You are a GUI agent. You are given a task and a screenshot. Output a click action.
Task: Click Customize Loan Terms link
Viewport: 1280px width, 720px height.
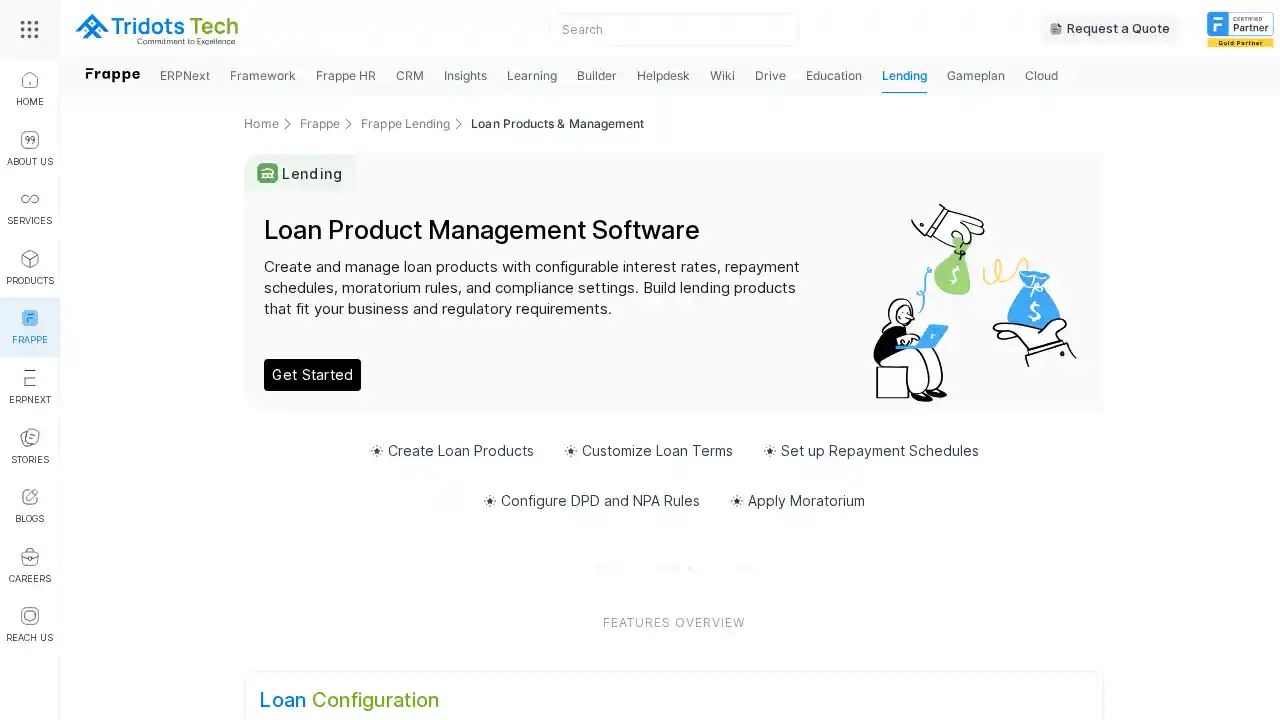pyautogui.click(x=648, y=451)
